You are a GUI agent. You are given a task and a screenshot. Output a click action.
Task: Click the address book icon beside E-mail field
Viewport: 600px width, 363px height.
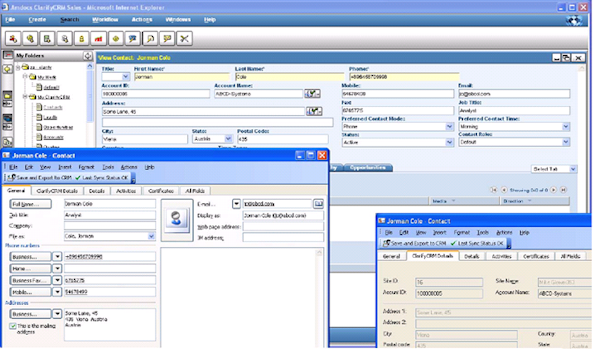pyautogui.click(x=318, y=204)
